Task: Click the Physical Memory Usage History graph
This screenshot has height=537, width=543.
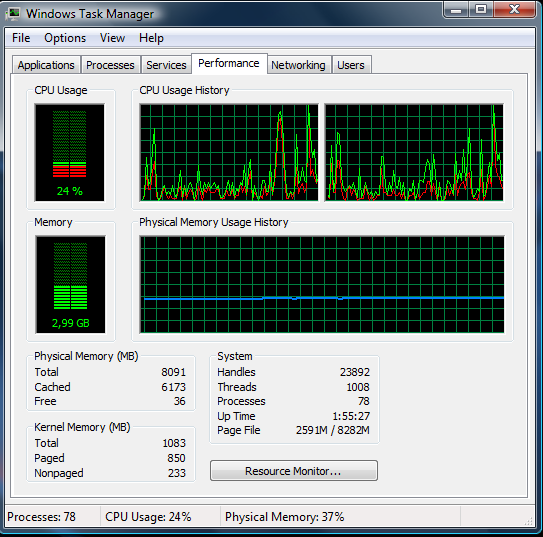Action: 322,285
